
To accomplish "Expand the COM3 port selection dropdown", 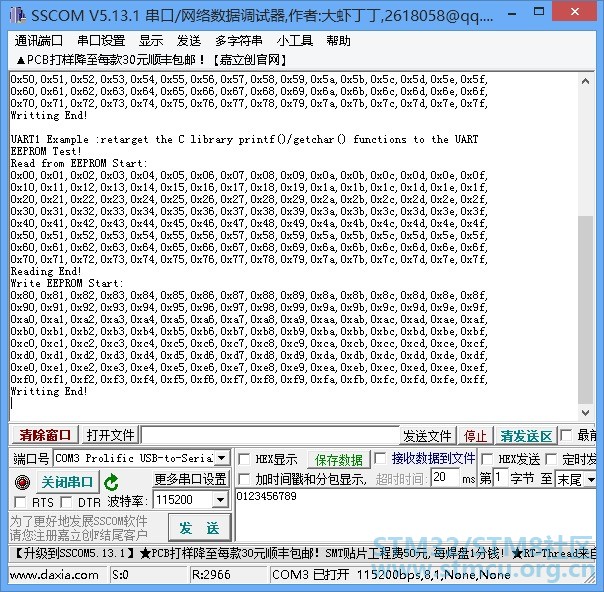I will pos(221,458).
